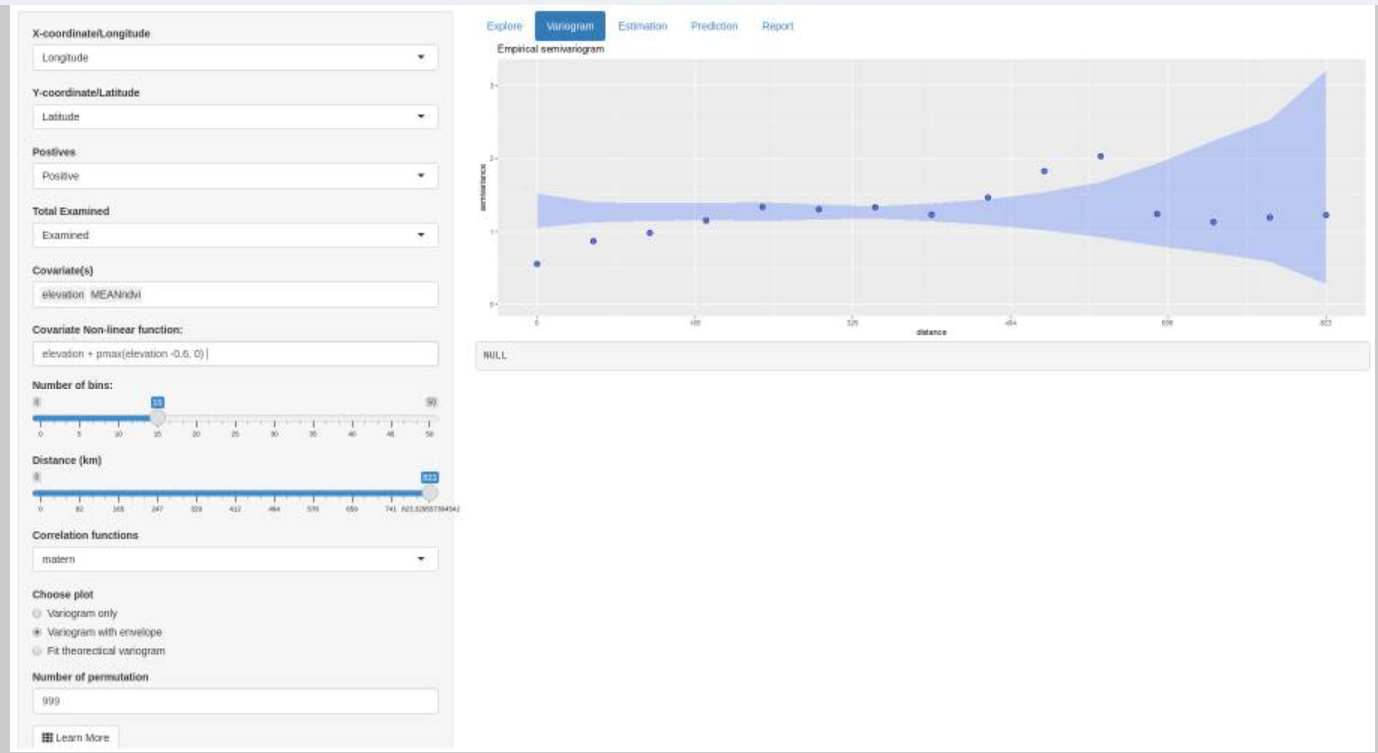This screenshot has height=753, width=1378.
Task: Expand the Correlation functions dropdown
Action: 235,559
